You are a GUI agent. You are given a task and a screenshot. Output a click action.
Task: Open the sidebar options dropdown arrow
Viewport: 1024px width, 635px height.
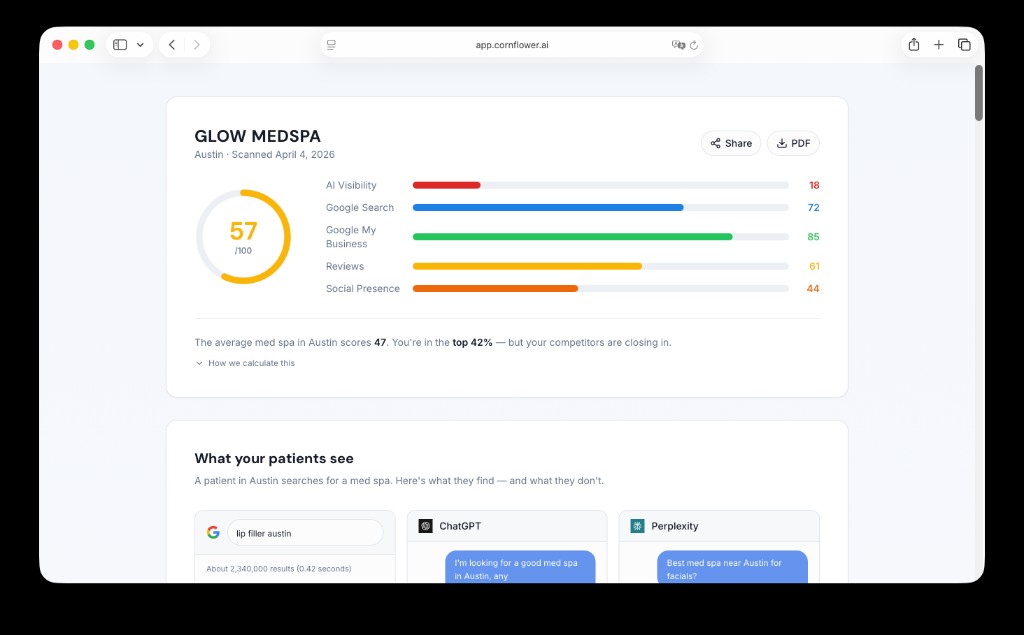(x=140, y=45)
